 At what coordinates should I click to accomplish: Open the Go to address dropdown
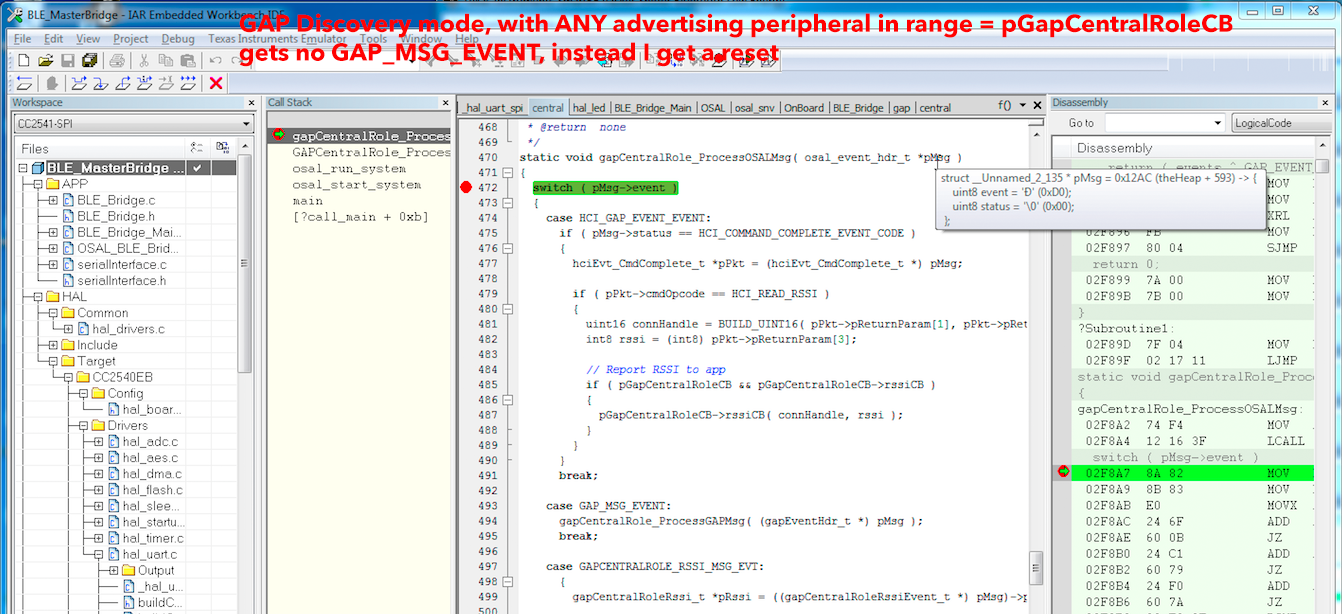(1217, 123)
